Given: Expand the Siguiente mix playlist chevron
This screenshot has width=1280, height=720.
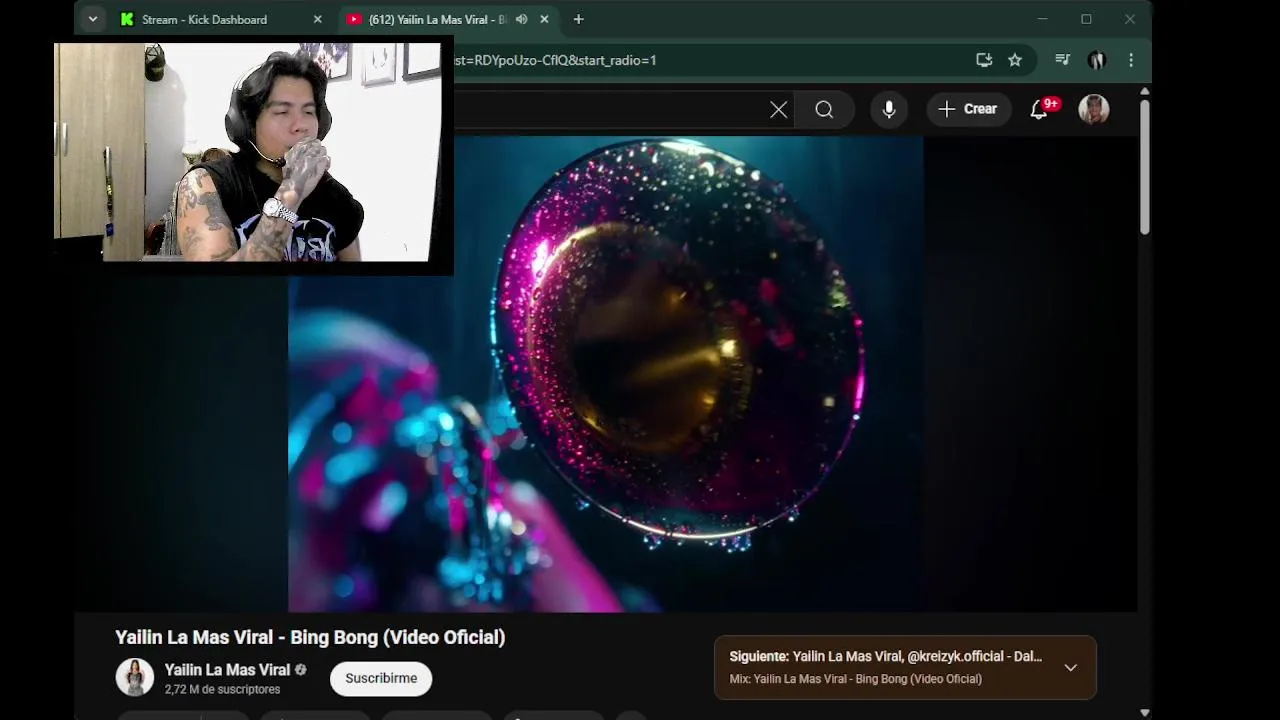Looking at the screenshot, I should coord(1071,667).
